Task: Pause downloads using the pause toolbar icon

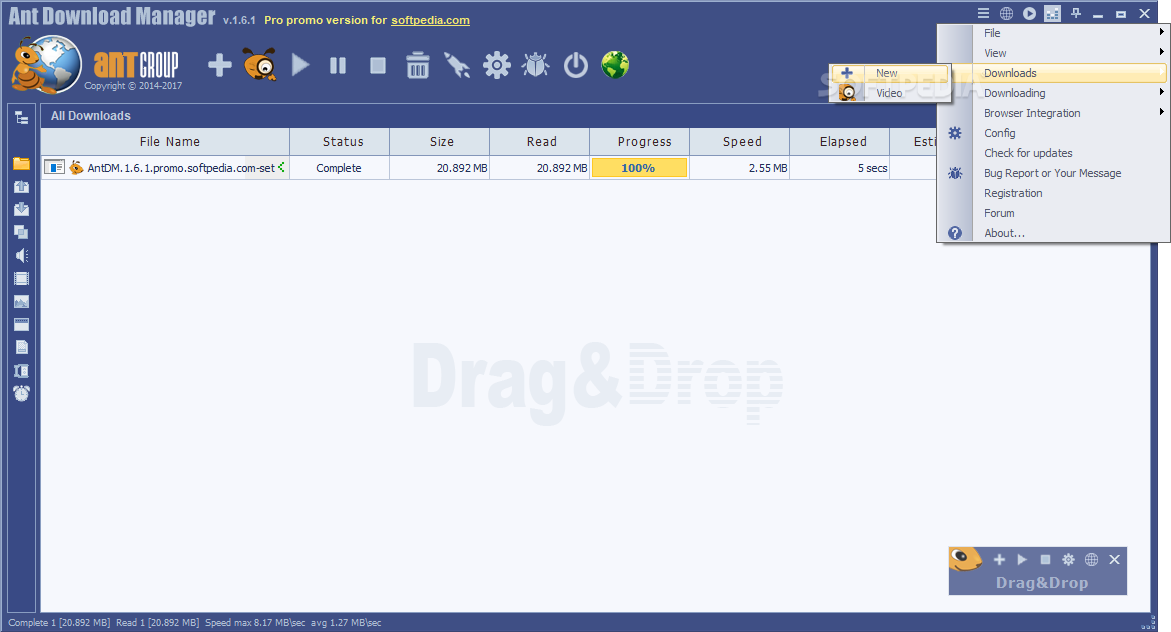Action: (x=338, y=66)
